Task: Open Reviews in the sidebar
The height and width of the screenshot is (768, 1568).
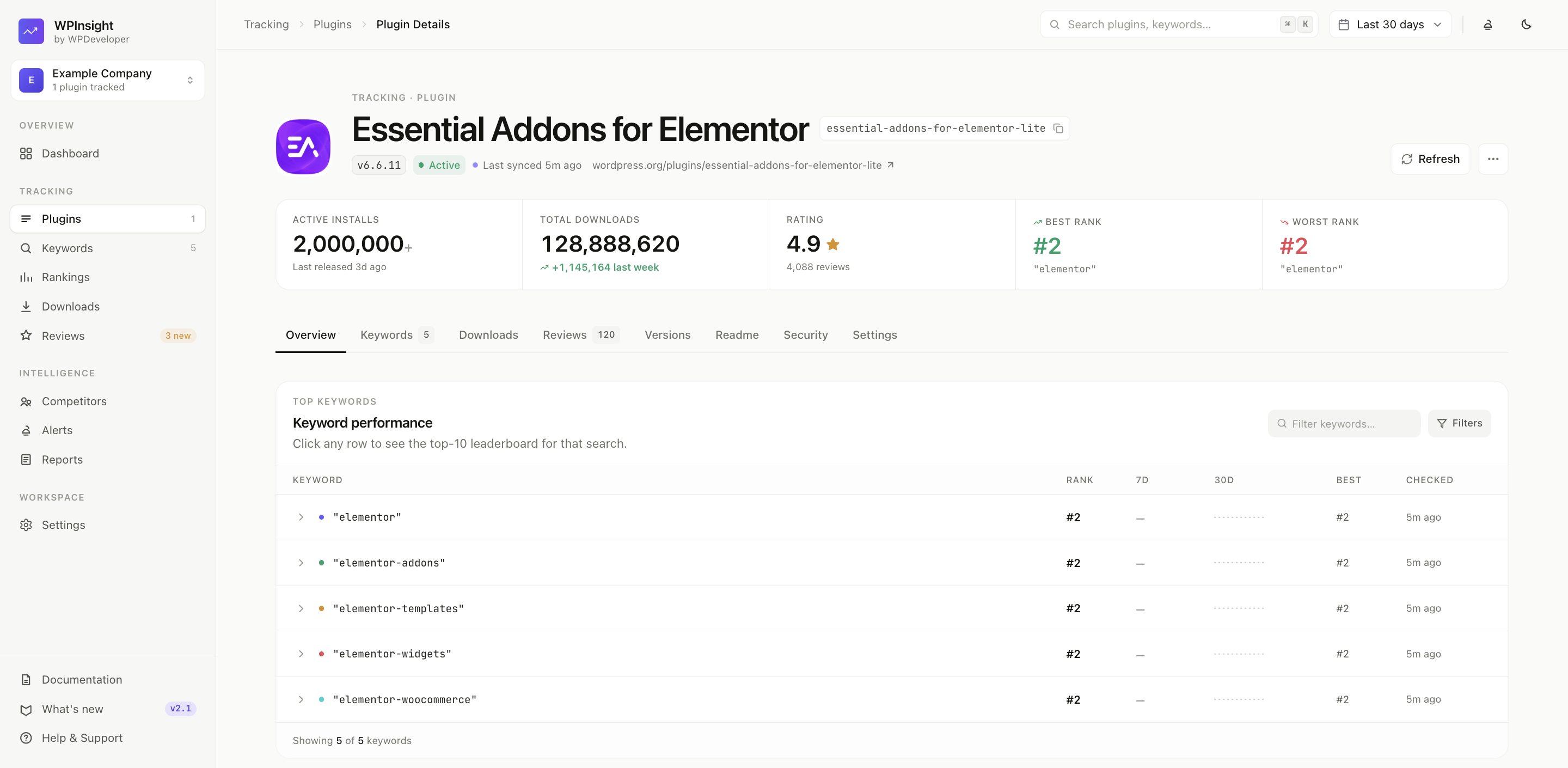Action: pos(108,336)
